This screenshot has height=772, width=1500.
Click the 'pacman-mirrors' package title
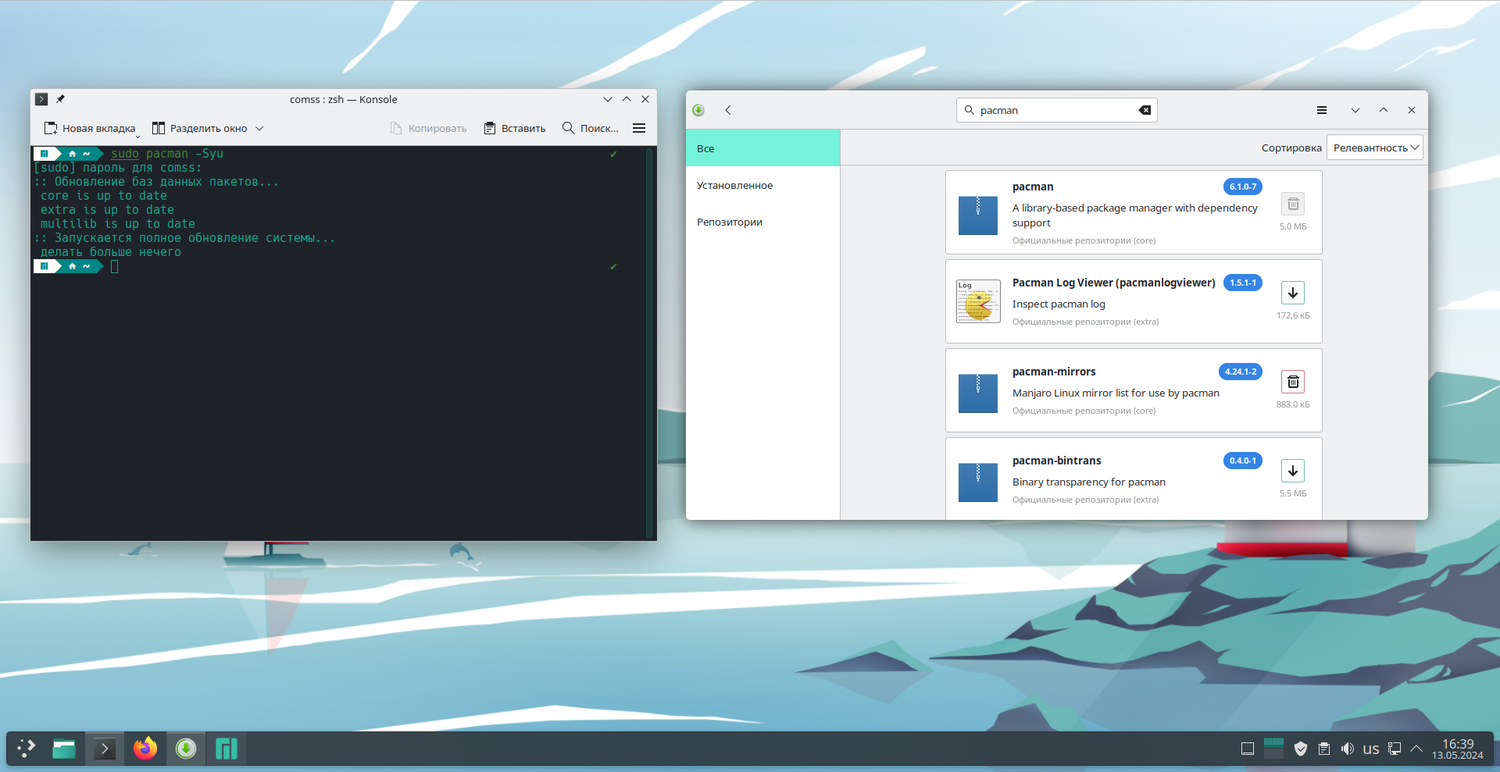[1054, 372]
